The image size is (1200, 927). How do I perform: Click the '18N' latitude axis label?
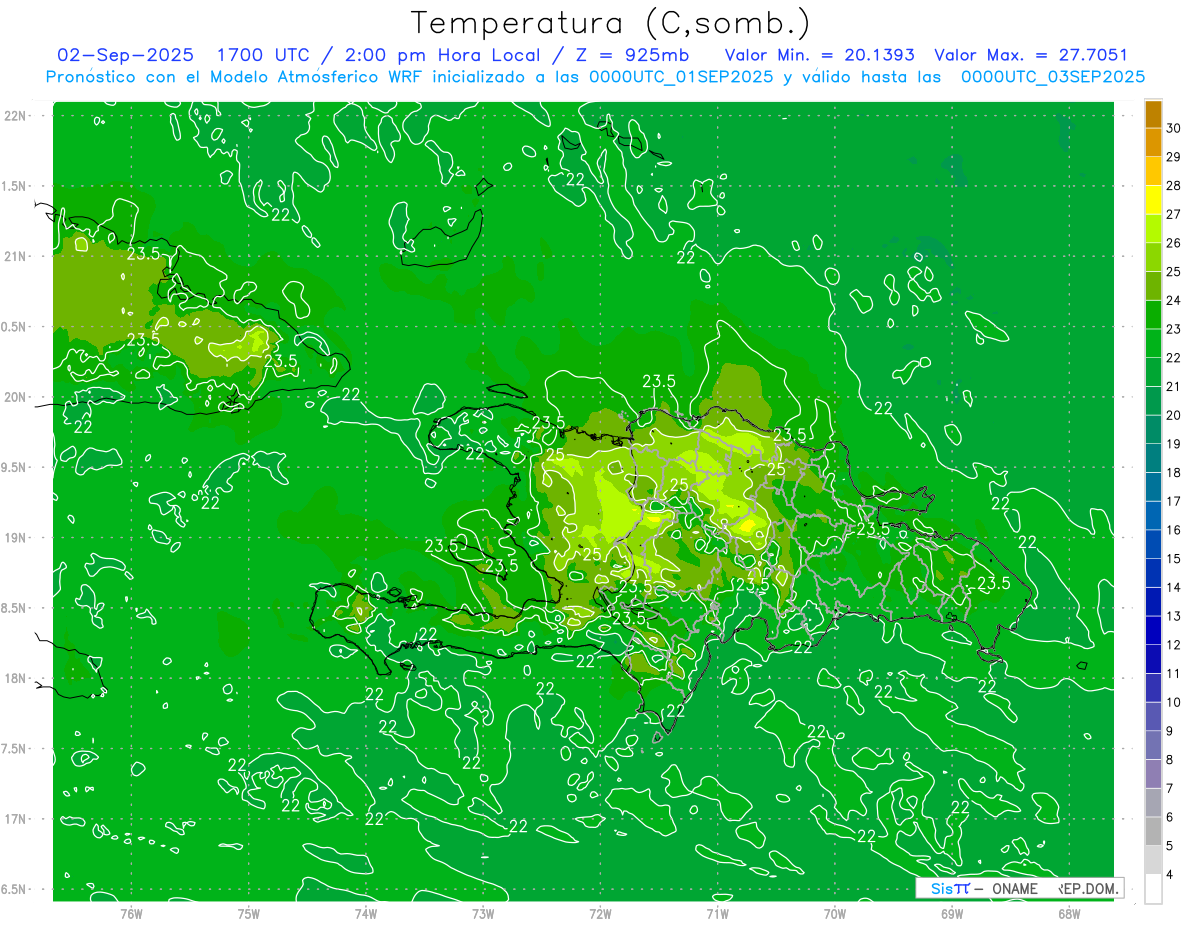16,678
